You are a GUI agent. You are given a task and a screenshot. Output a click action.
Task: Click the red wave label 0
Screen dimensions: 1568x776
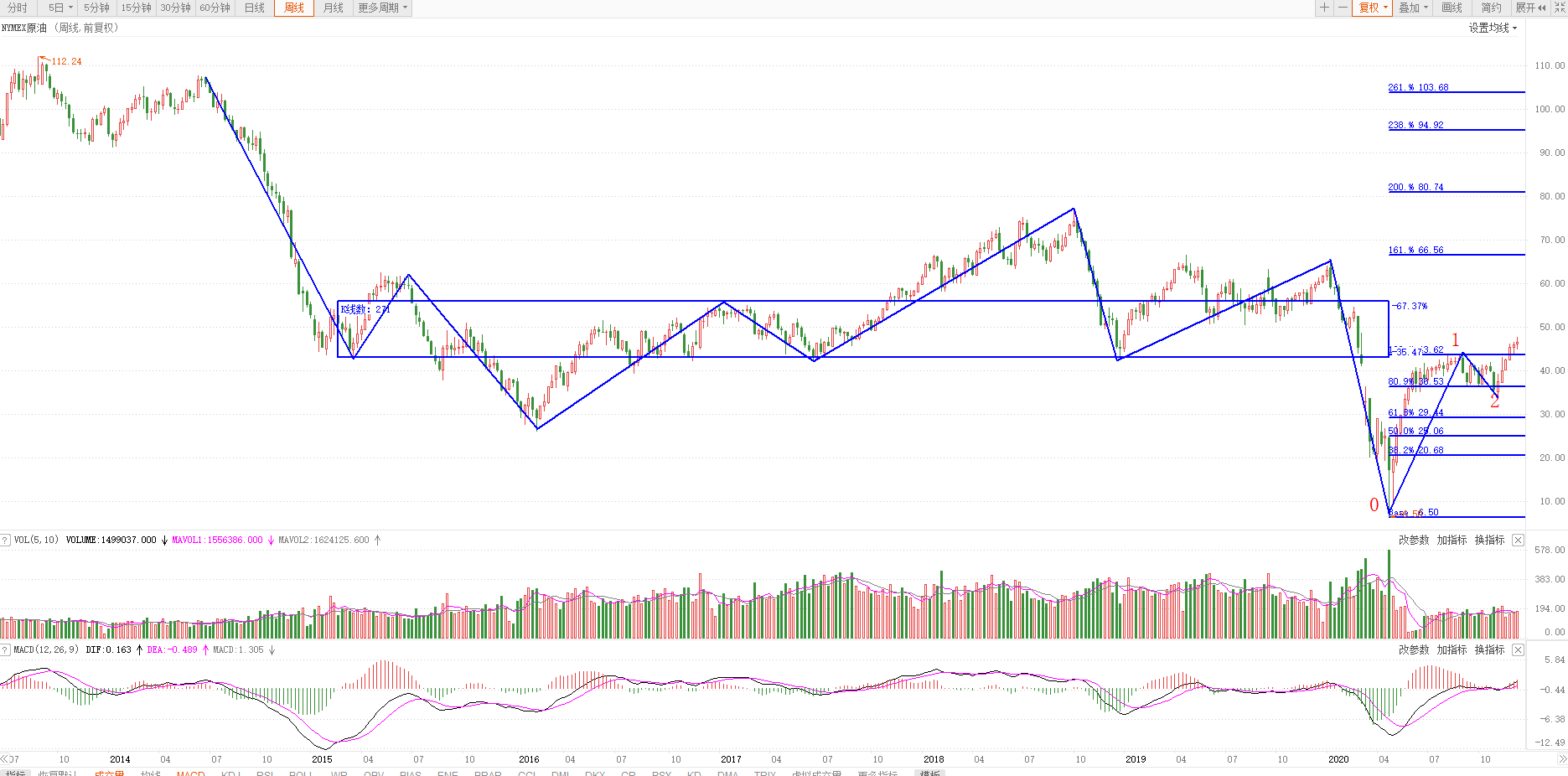pyautogui.click(x=1374, y=504)
